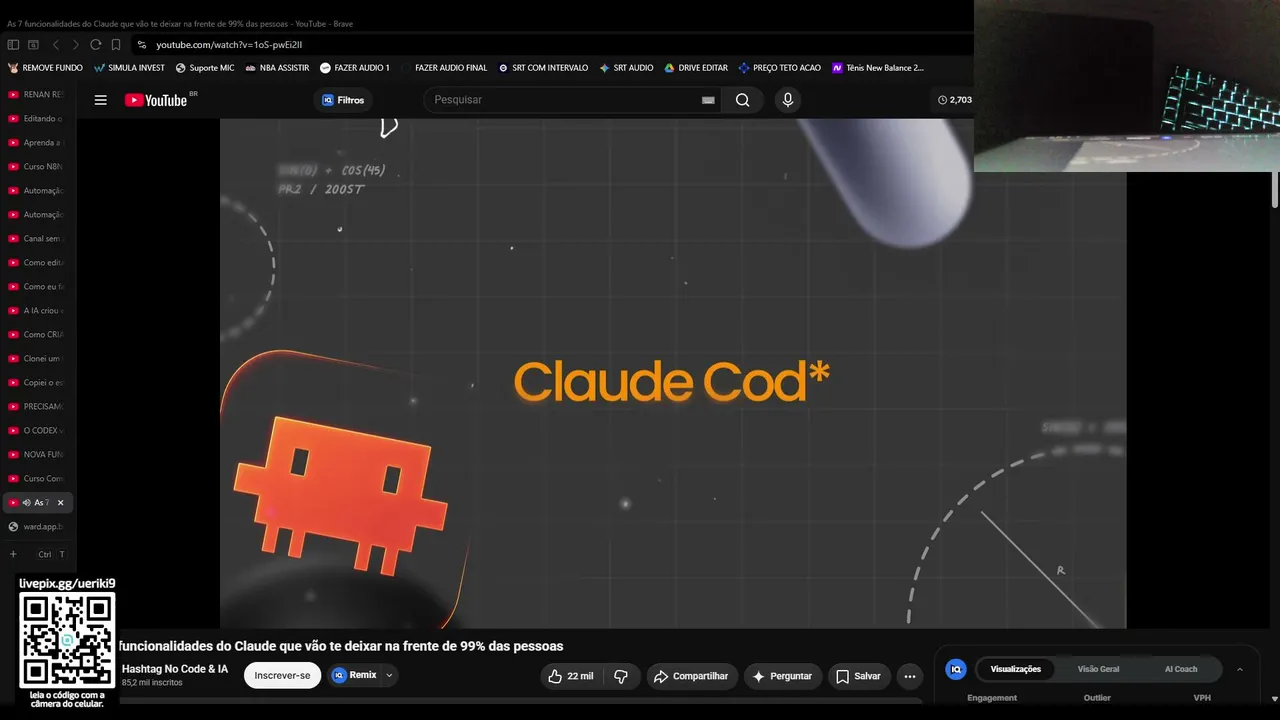Open the Hashtag No Code & IA channel
The height and width of the screenshot is (720, 1280).
(175, 669)
